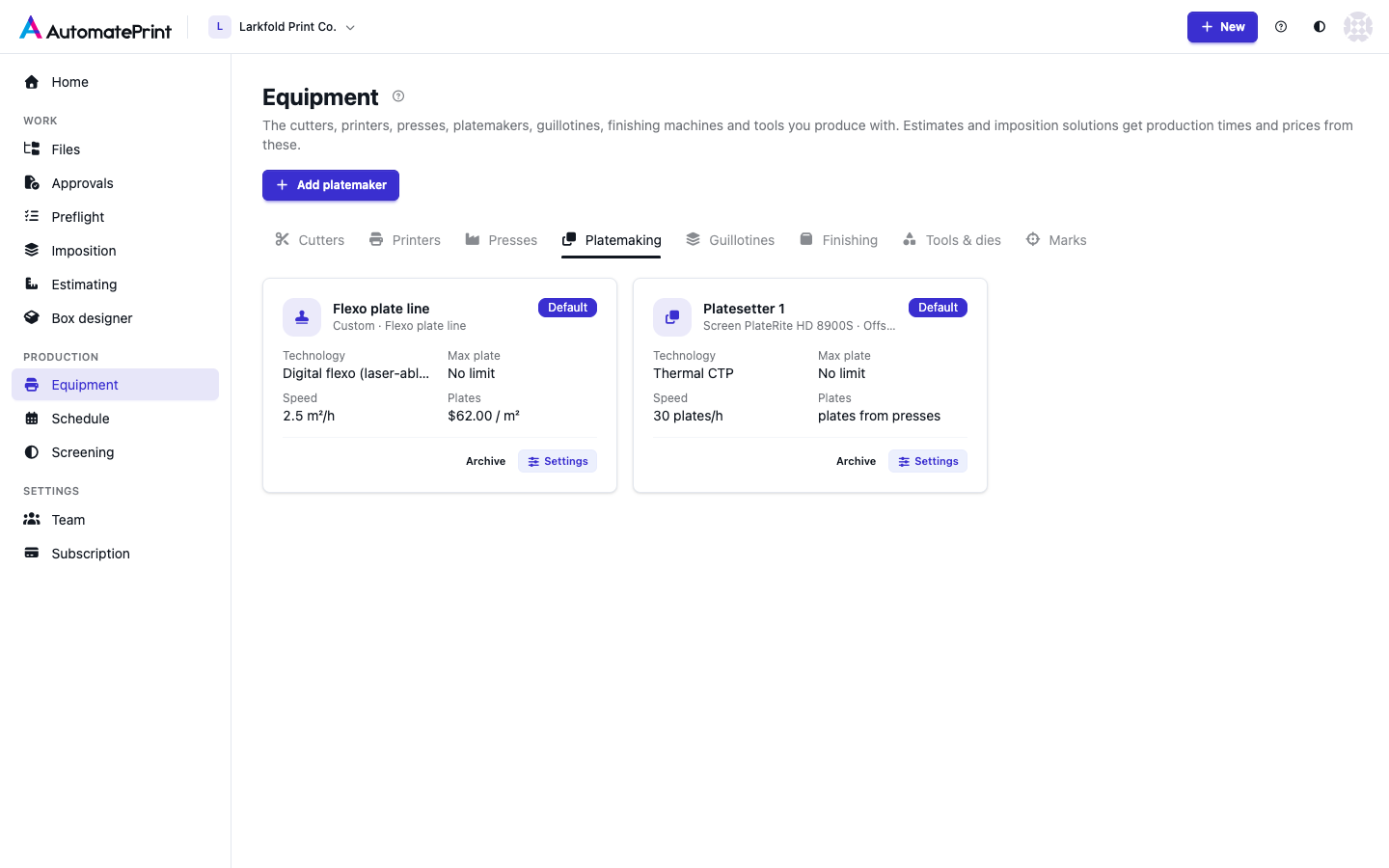The width and height of the screenshot is (1389, 868).
Task: Switch to the Guillotines tab
Action: [730, 240]
